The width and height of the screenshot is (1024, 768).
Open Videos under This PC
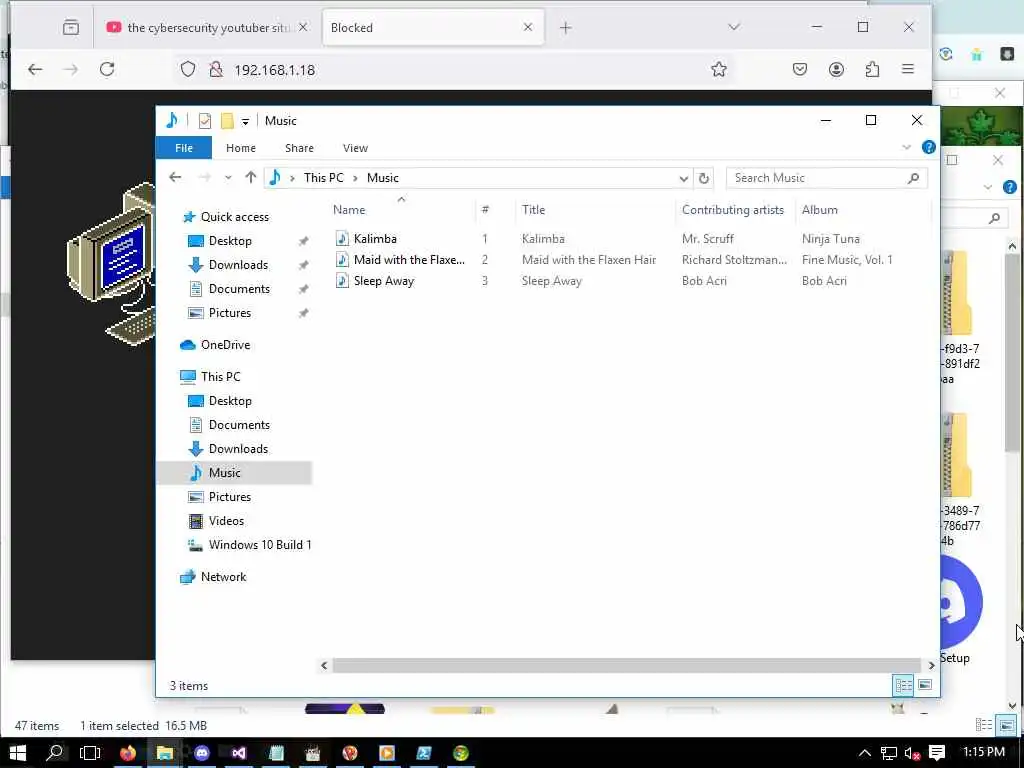pos(226,521)
